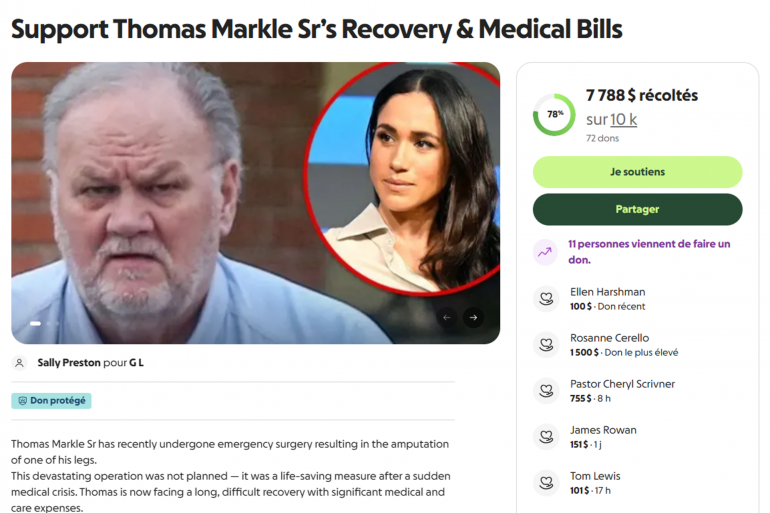Viewport: 770px width, 513px height.
Task: Click the Partager share button
Action: [x=637, y=209]
